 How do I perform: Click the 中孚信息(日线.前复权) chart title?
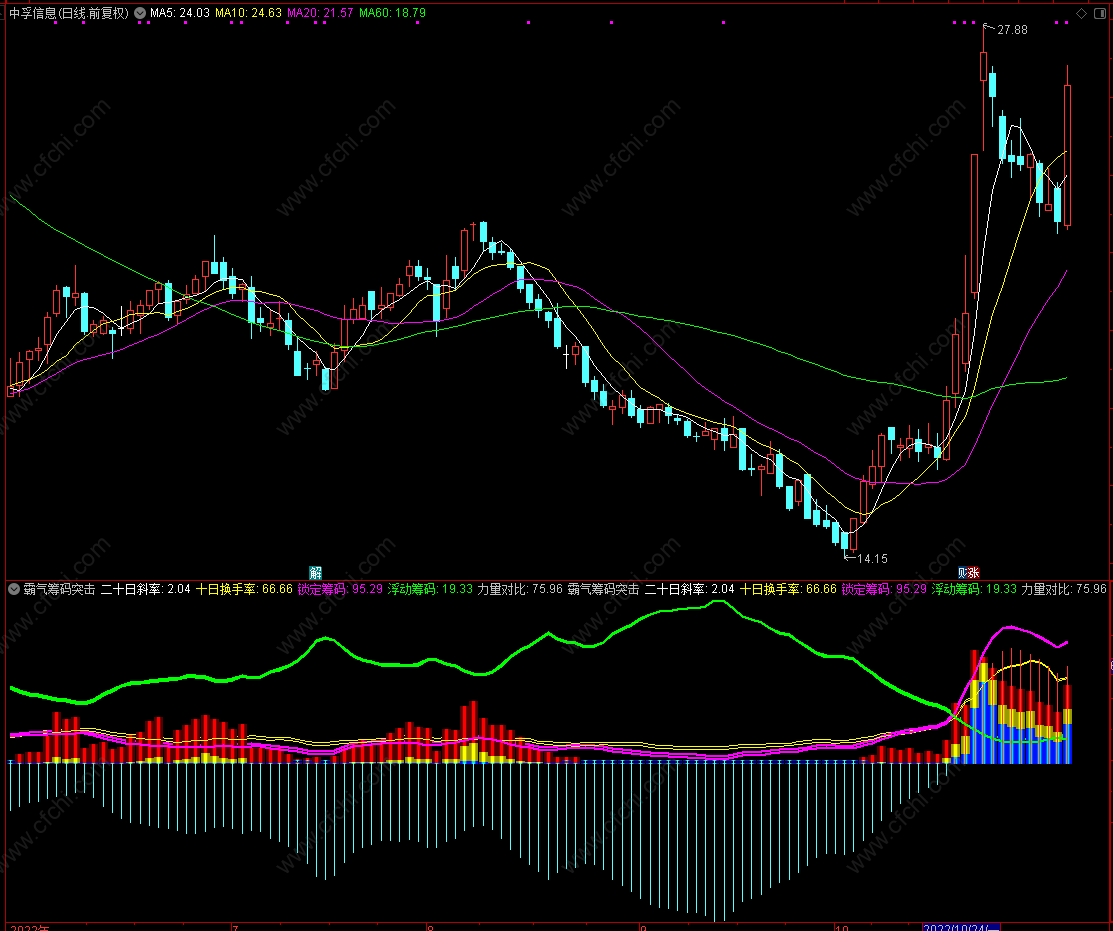click(x=68, y=13)
